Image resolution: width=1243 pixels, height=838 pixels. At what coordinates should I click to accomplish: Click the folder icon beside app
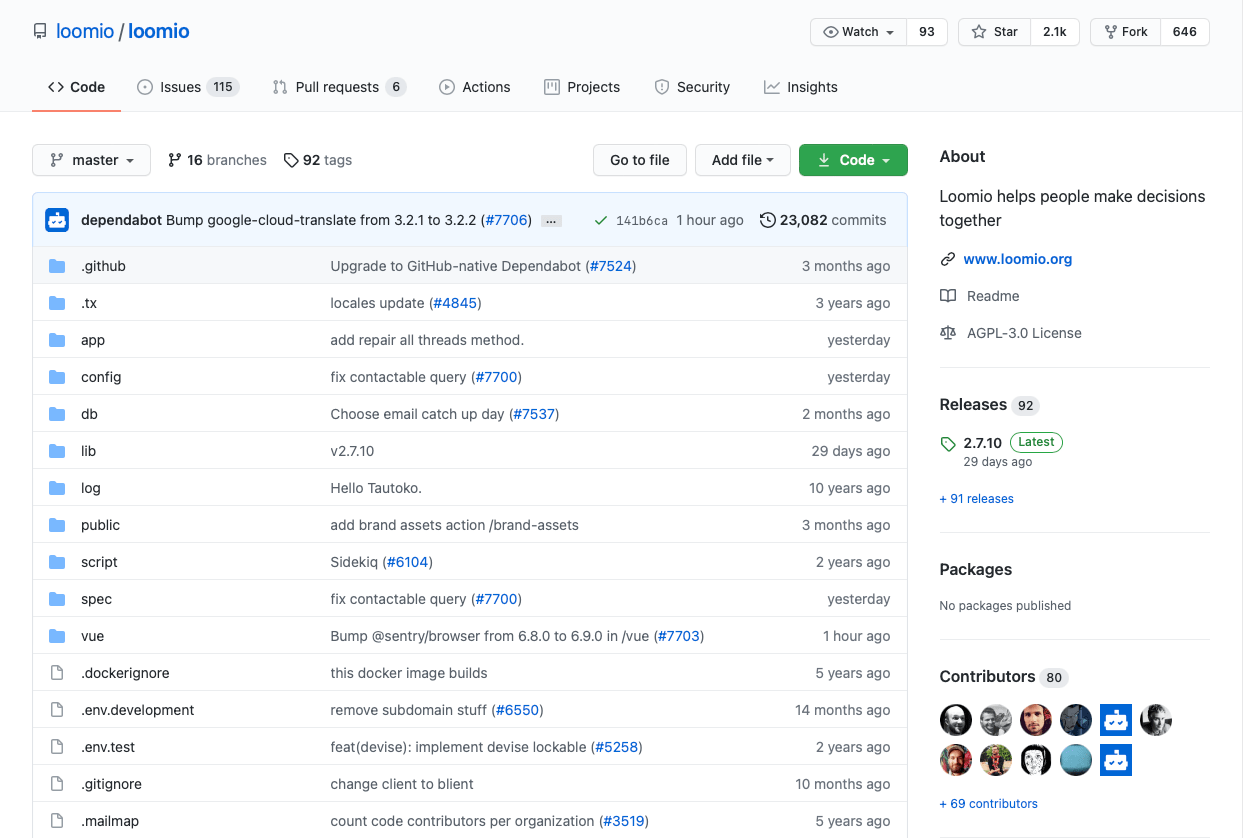(x=57, y=340)
